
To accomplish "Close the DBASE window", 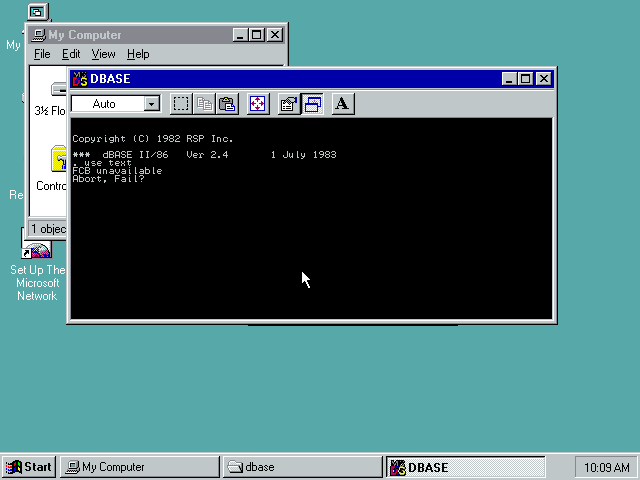I will point(544,79).
